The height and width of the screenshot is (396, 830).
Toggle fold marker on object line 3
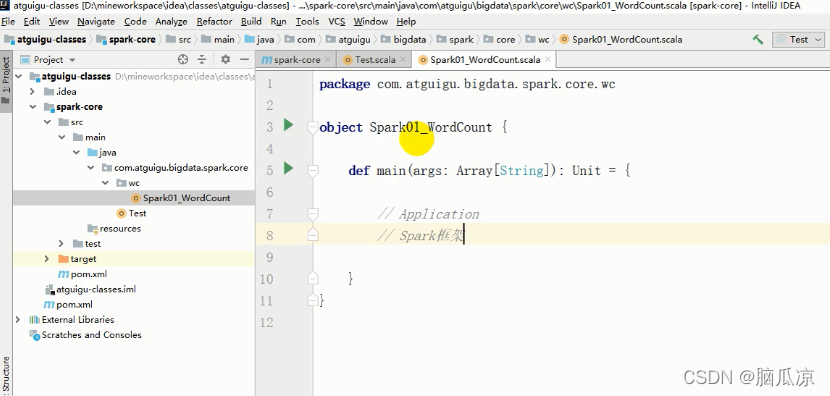click(313, 127)
